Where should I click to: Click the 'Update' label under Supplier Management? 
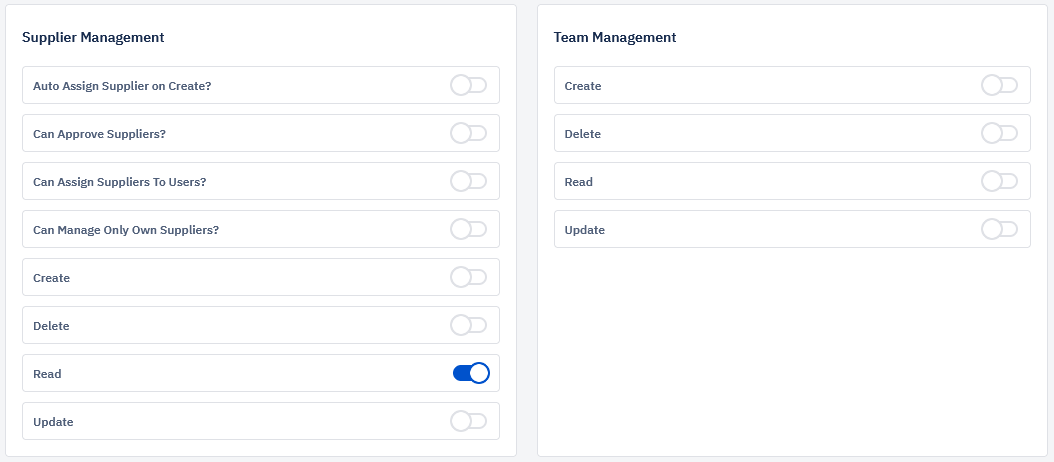(x=53, y=422)
